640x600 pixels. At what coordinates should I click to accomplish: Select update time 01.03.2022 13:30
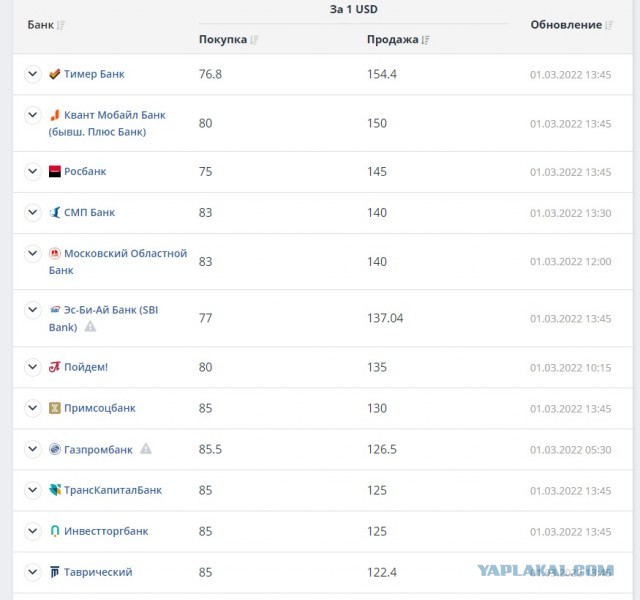571,213
